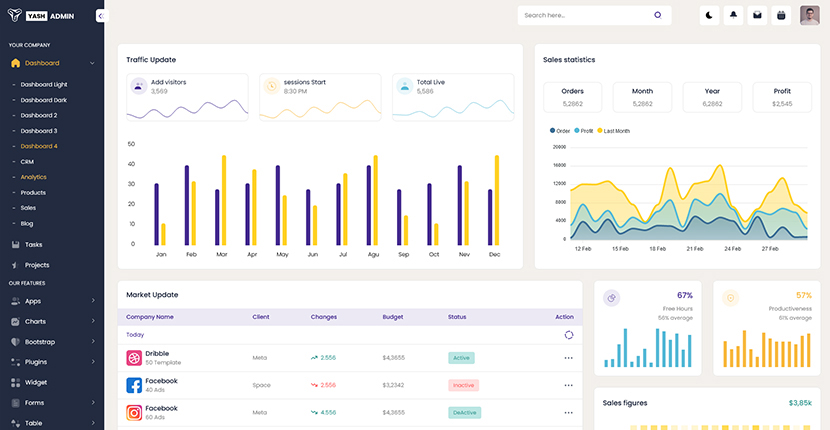Image resolution: width=830 pixels, height=430 pixels.
Task: Click the sessions Start clock icon
Action: (x=272, y=86)
